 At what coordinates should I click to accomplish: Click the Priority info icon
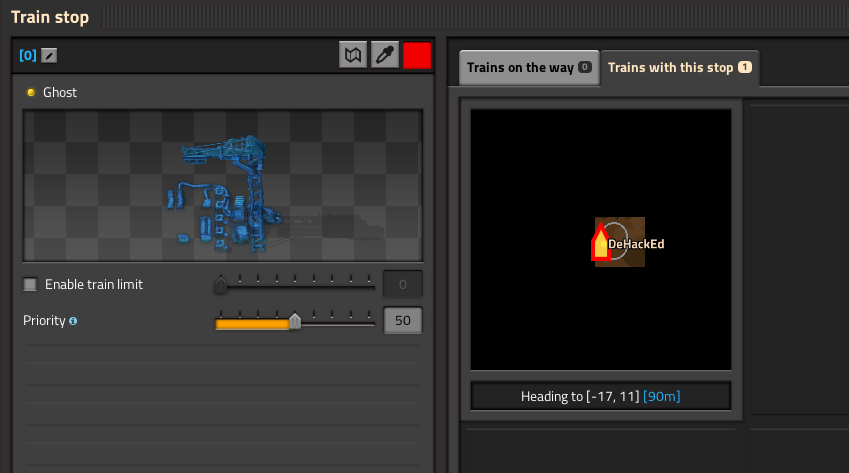73,321
